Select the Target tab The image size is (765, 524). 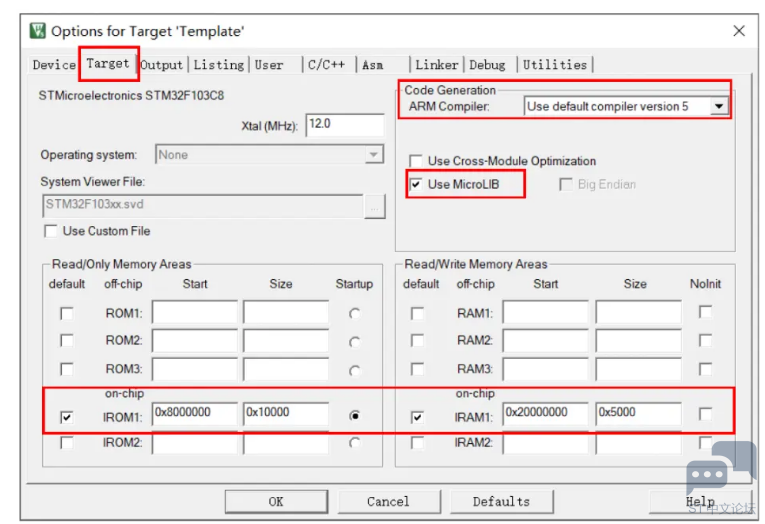[x=108, y=63]
